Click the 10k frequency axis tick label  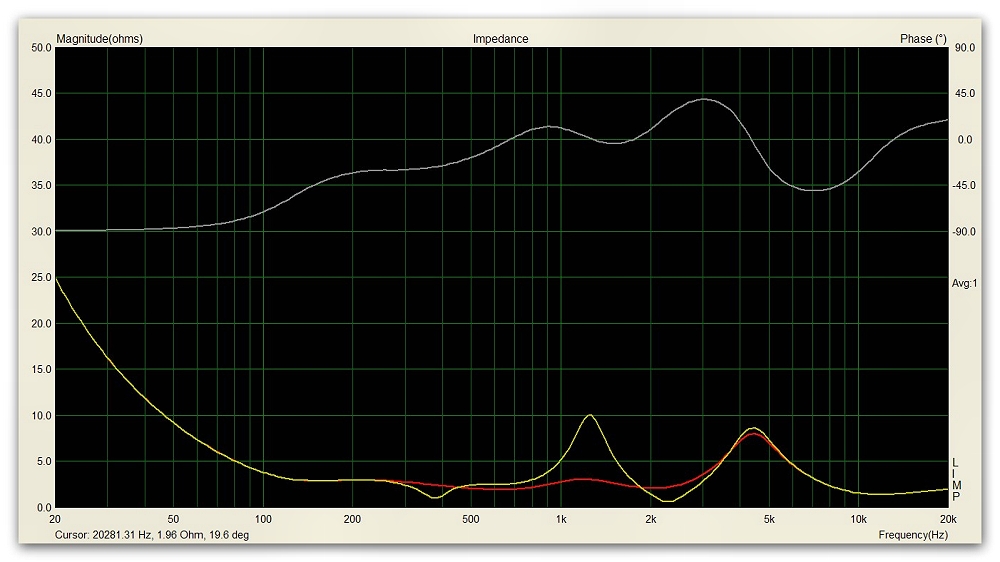pyautogui.click(x=857, y=520)
